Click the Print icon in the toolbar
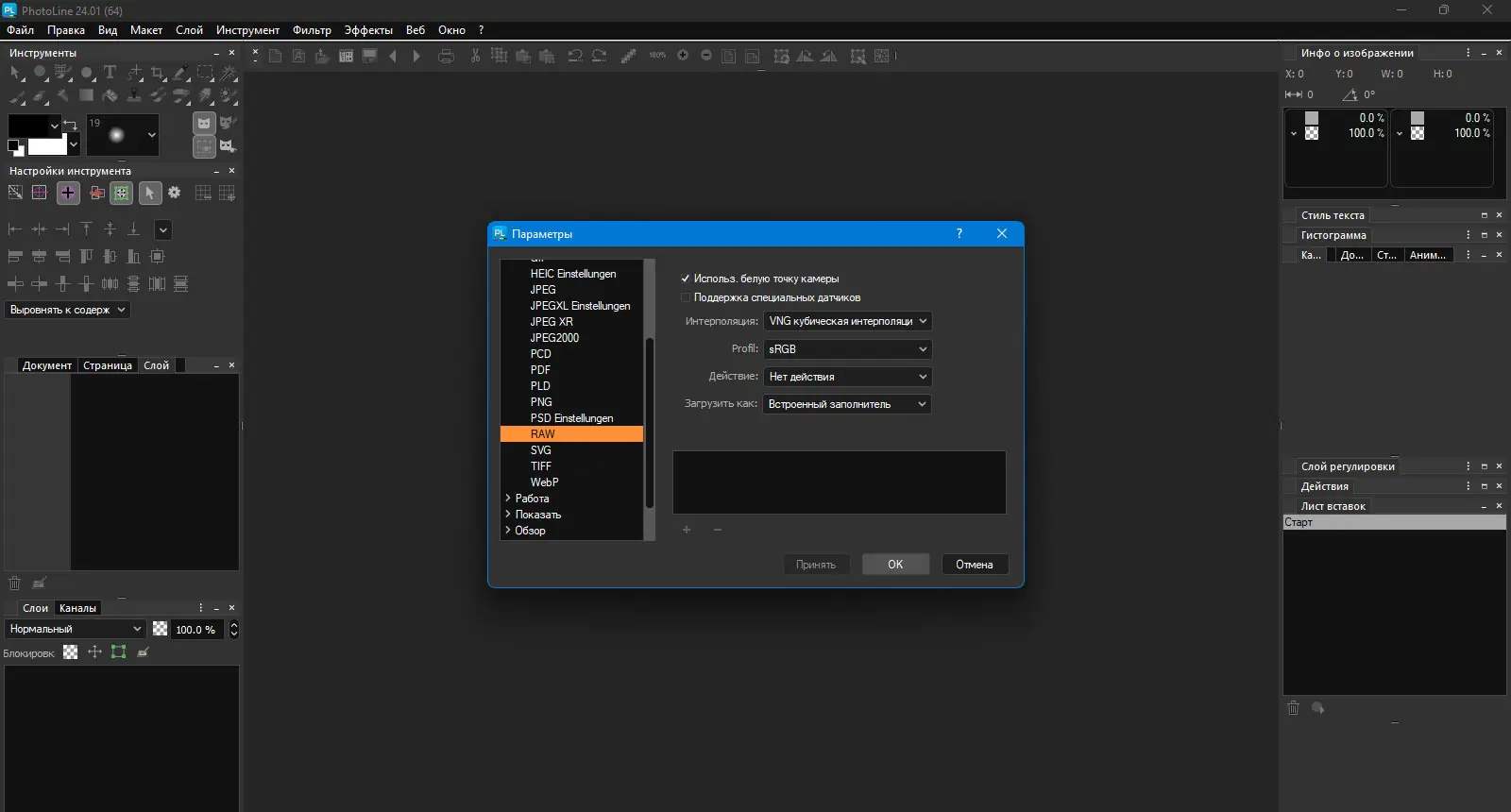1511x812 pixels. (x=447, y=57)
